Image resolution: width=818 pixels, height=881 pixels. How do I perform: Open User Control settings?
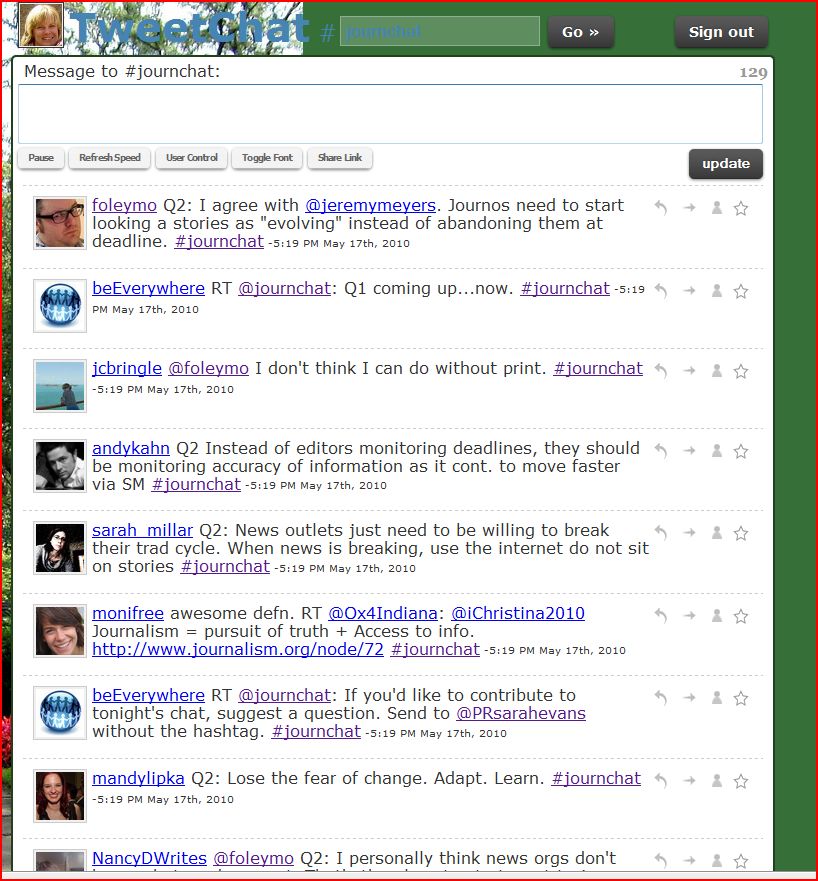[192, 158]
